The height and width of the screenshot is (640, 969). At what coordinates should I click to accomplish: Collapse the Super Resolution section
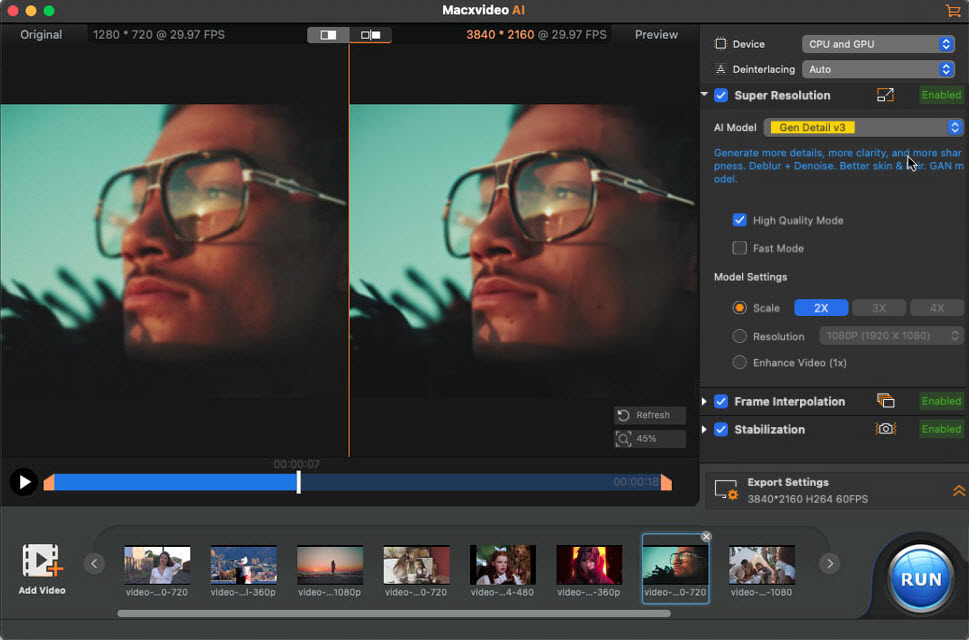coord(704,95)
